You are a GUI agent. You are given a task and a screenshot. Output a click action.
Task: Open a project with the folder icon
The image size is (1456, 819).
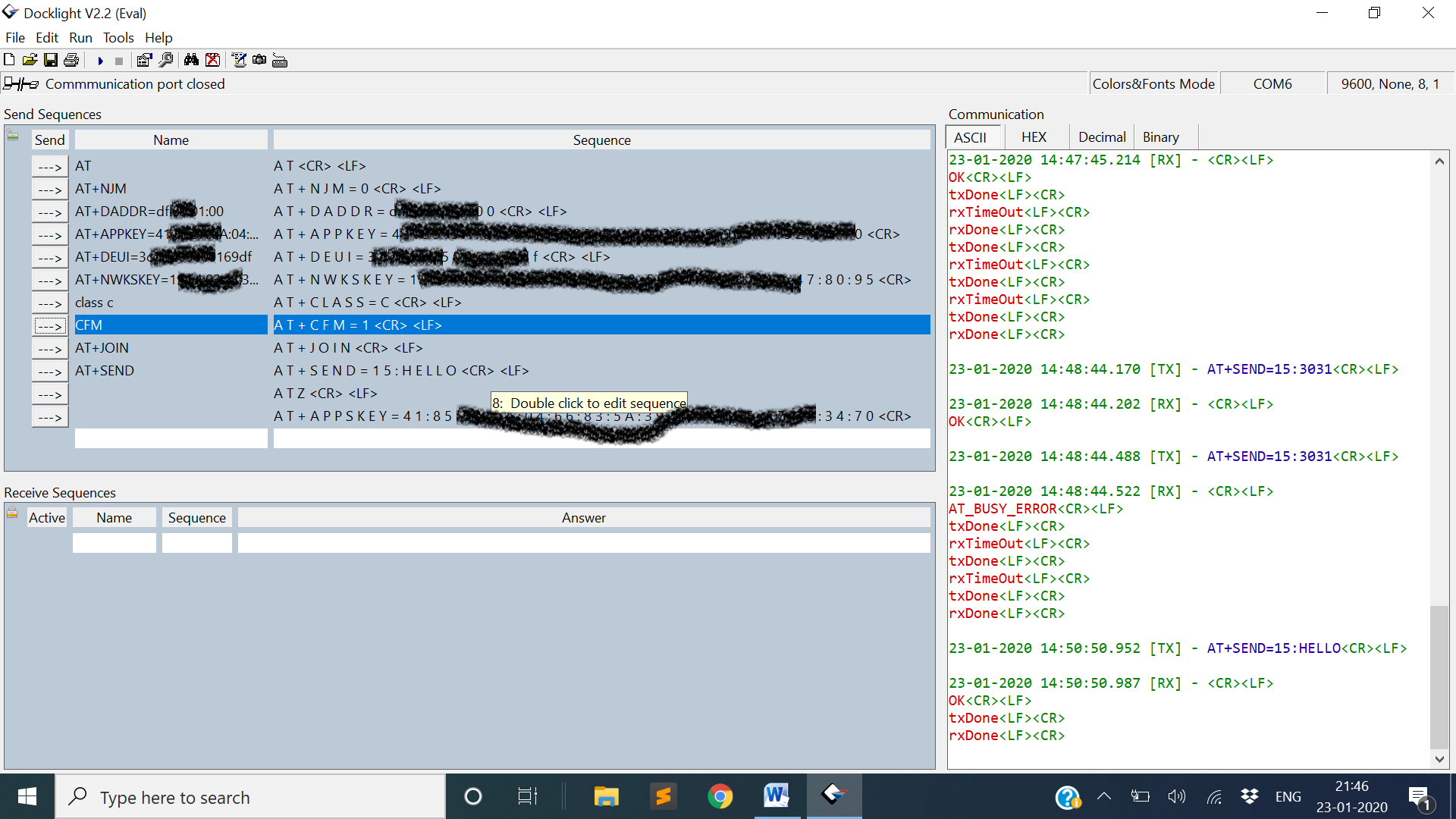pyautogui.click(x=30, y=60)
